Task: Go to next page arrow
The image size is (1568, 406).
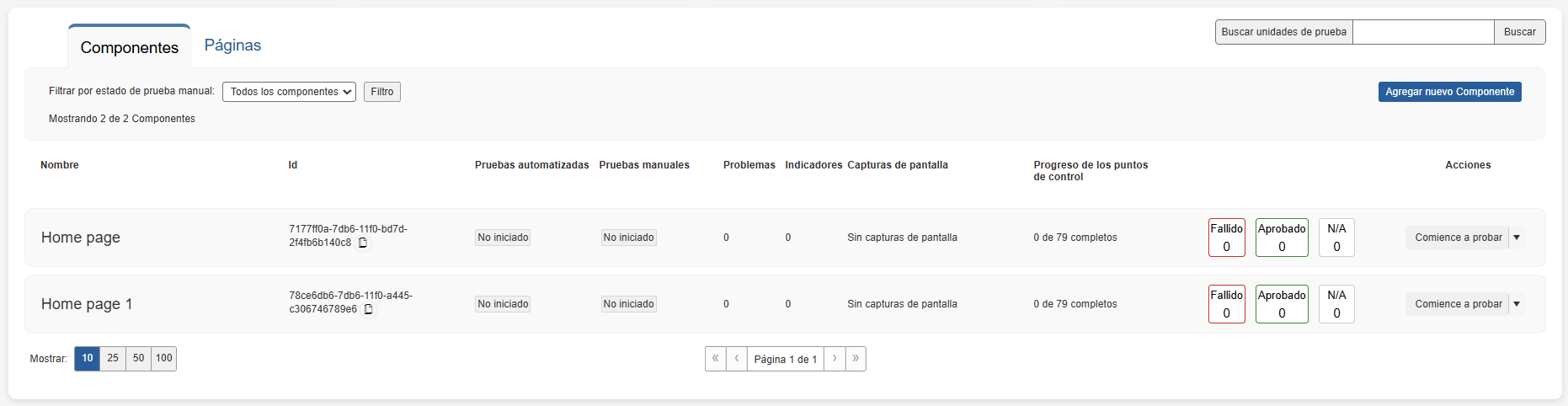Action: click(x=835, y=359)
